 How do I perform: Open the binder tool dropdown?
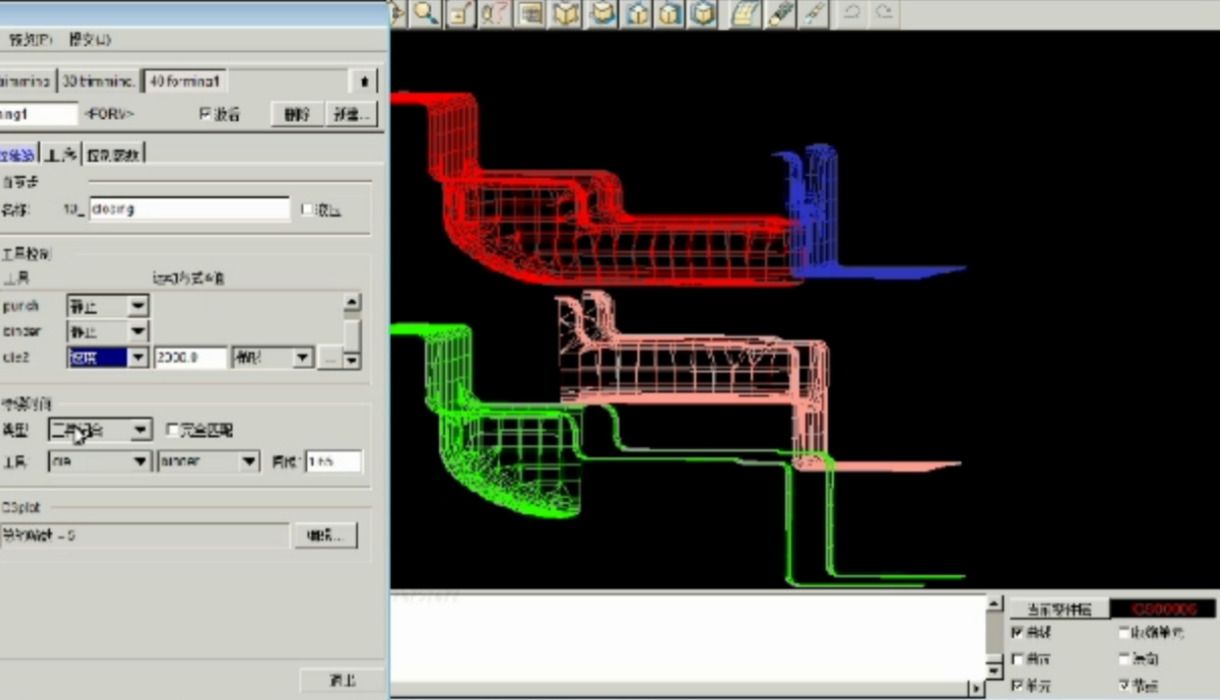click(x=248, y=462)
